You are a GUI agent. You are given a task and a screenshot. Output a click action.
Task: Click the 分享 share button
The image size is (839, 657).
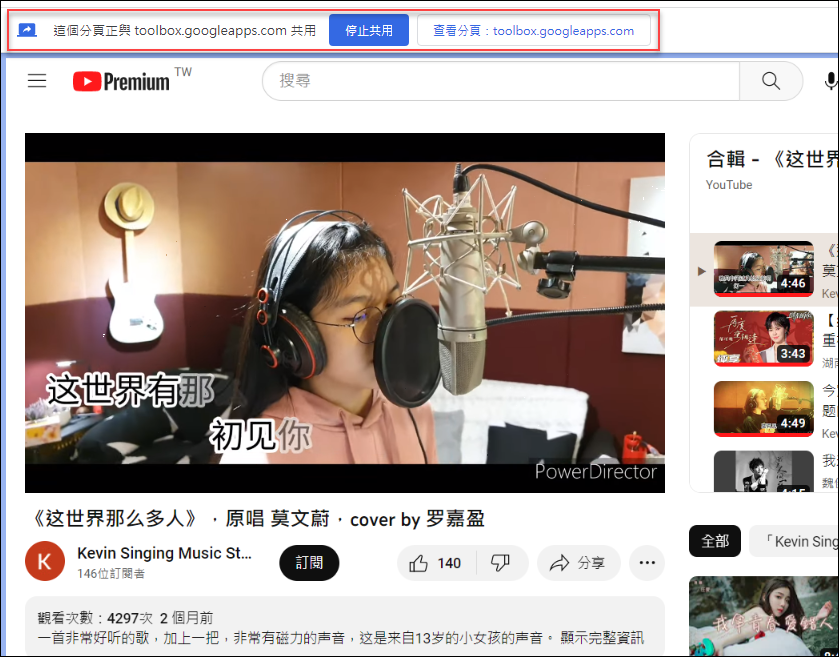click(x=578, y=563)
